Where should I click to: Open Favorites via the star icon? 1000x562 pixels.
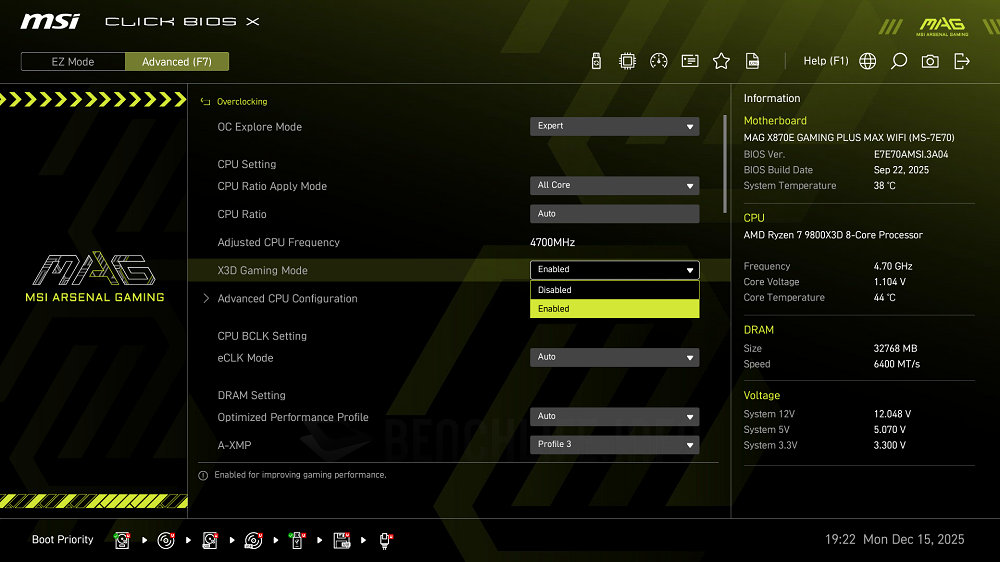tap(721, 61)
